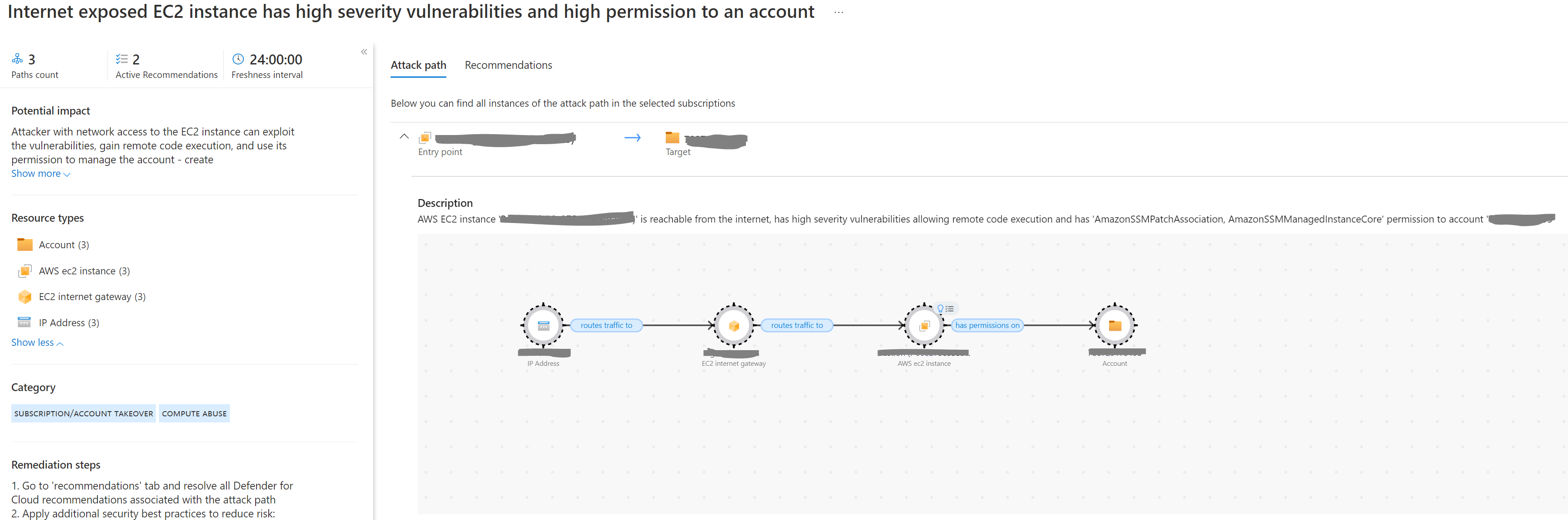The height and width of the screenshot is (520, 1568).
Task: Click the AWS ec2 instance resource icon
Action: (x=25, y=271)
